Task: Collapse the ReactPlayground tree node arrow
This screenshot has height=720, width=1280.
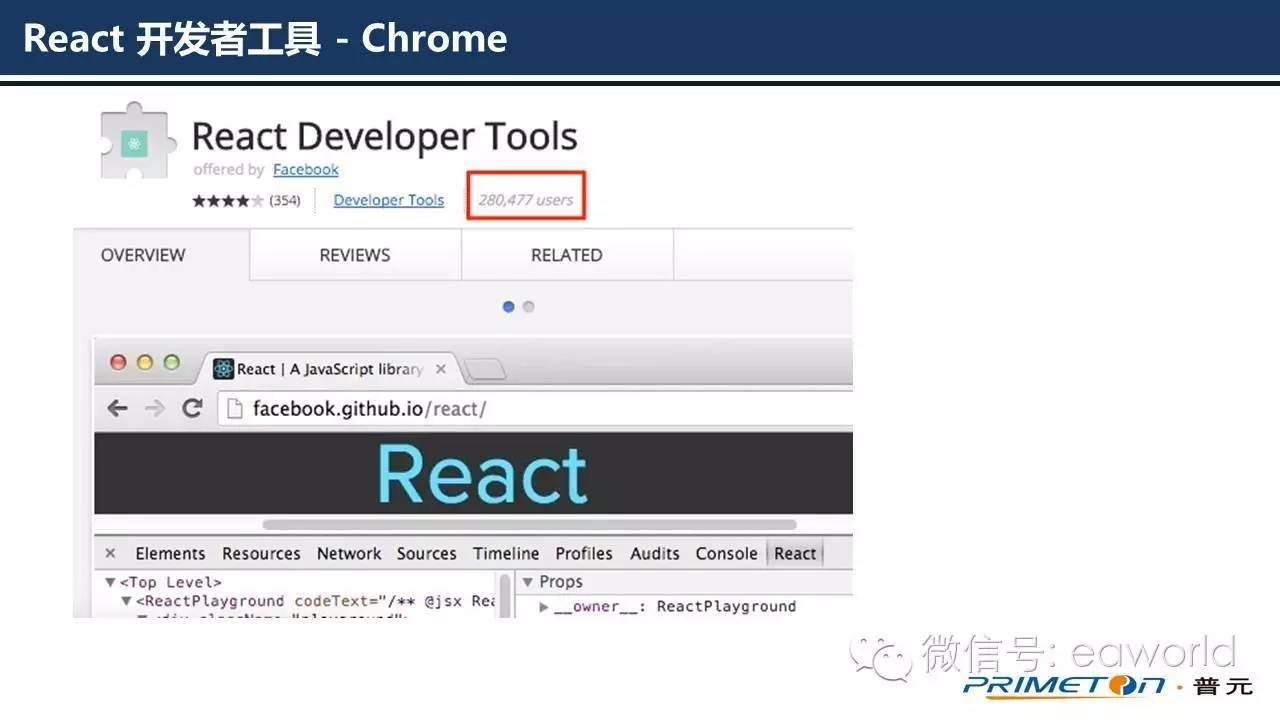Action: (x=126, y=601)
